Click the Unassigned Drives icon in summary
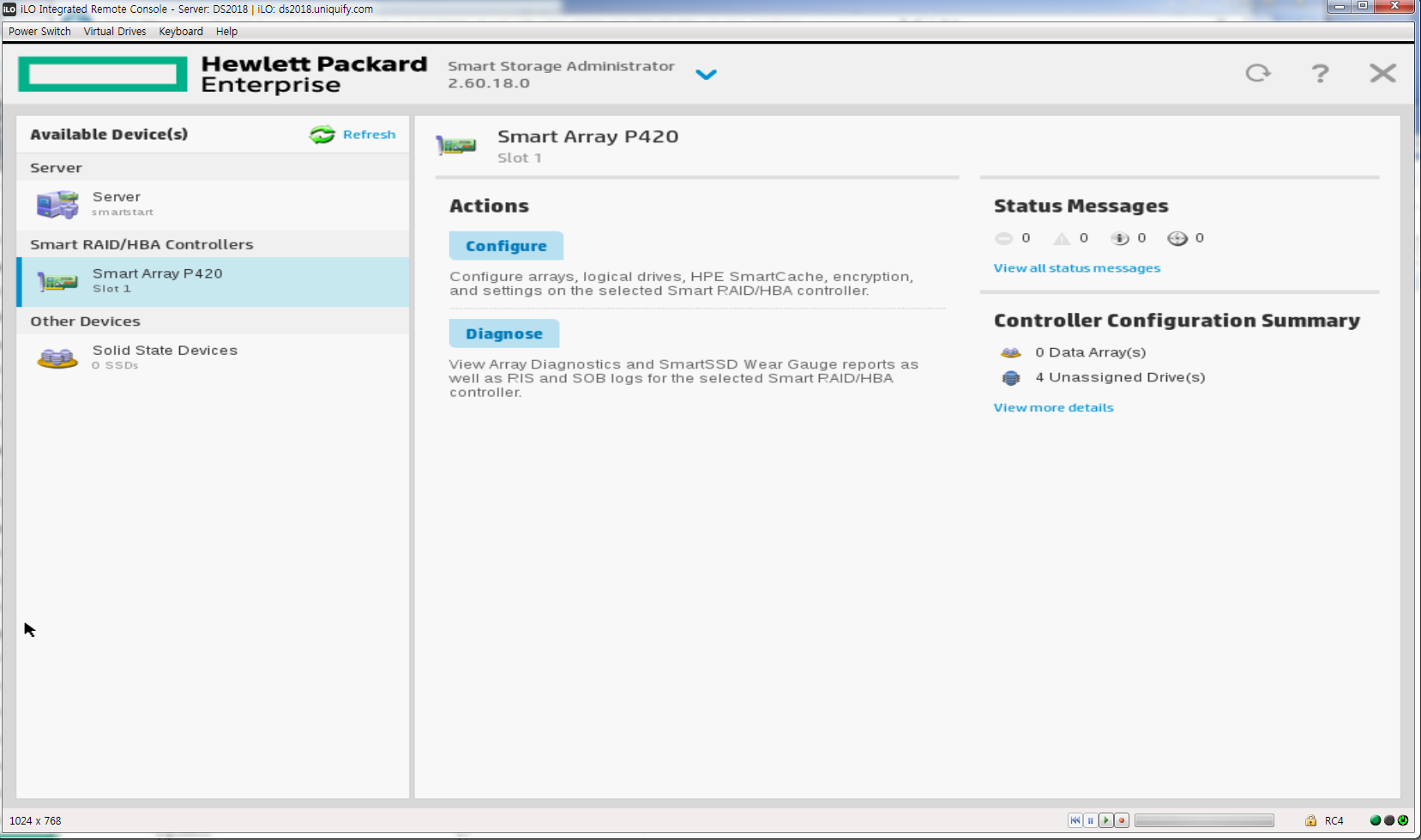Image resolution: width=1421 pixels, height=840 pixels. point(1011,378)
